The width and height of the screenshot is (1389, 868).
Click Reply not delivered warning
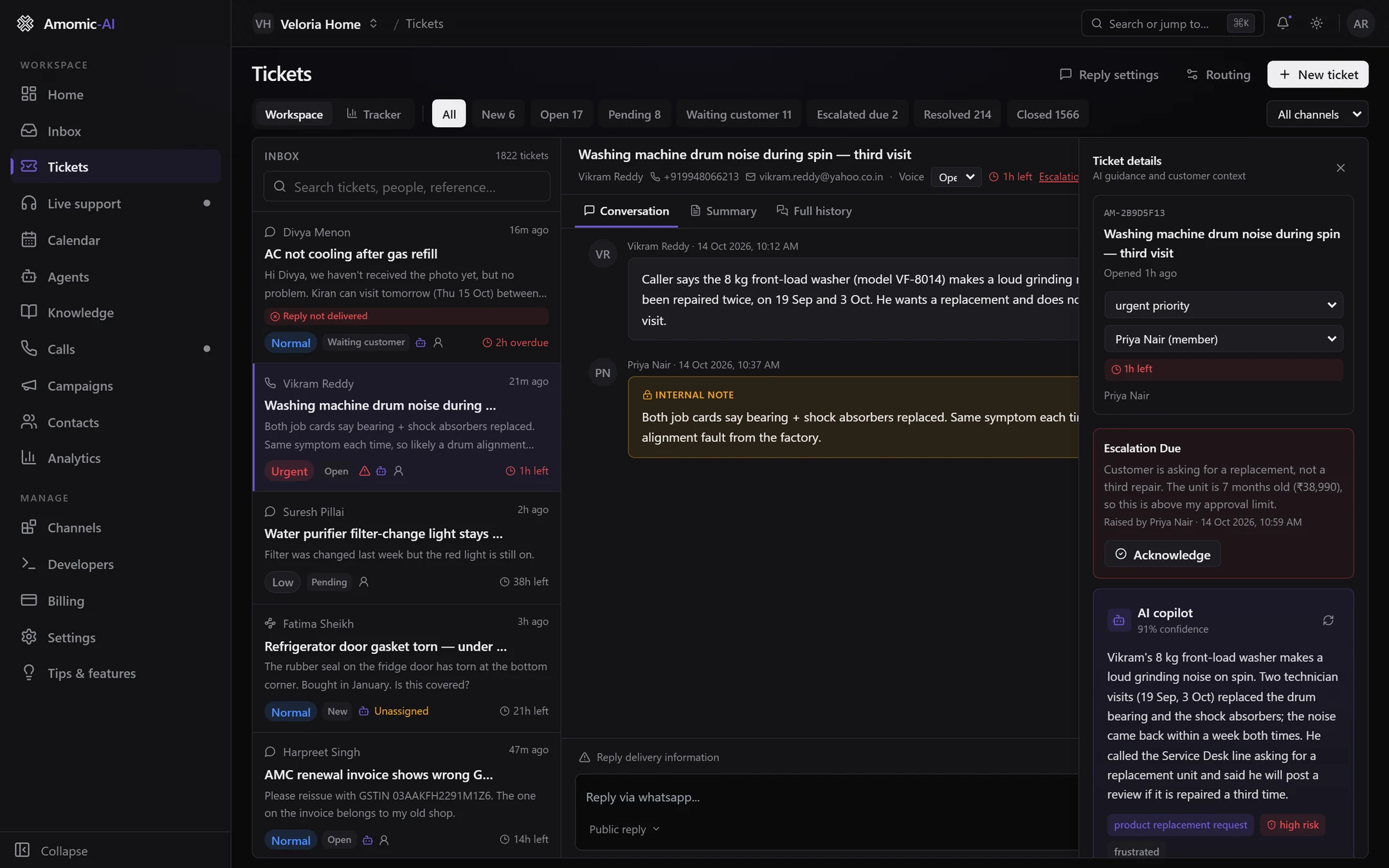[x=406, y=316]
